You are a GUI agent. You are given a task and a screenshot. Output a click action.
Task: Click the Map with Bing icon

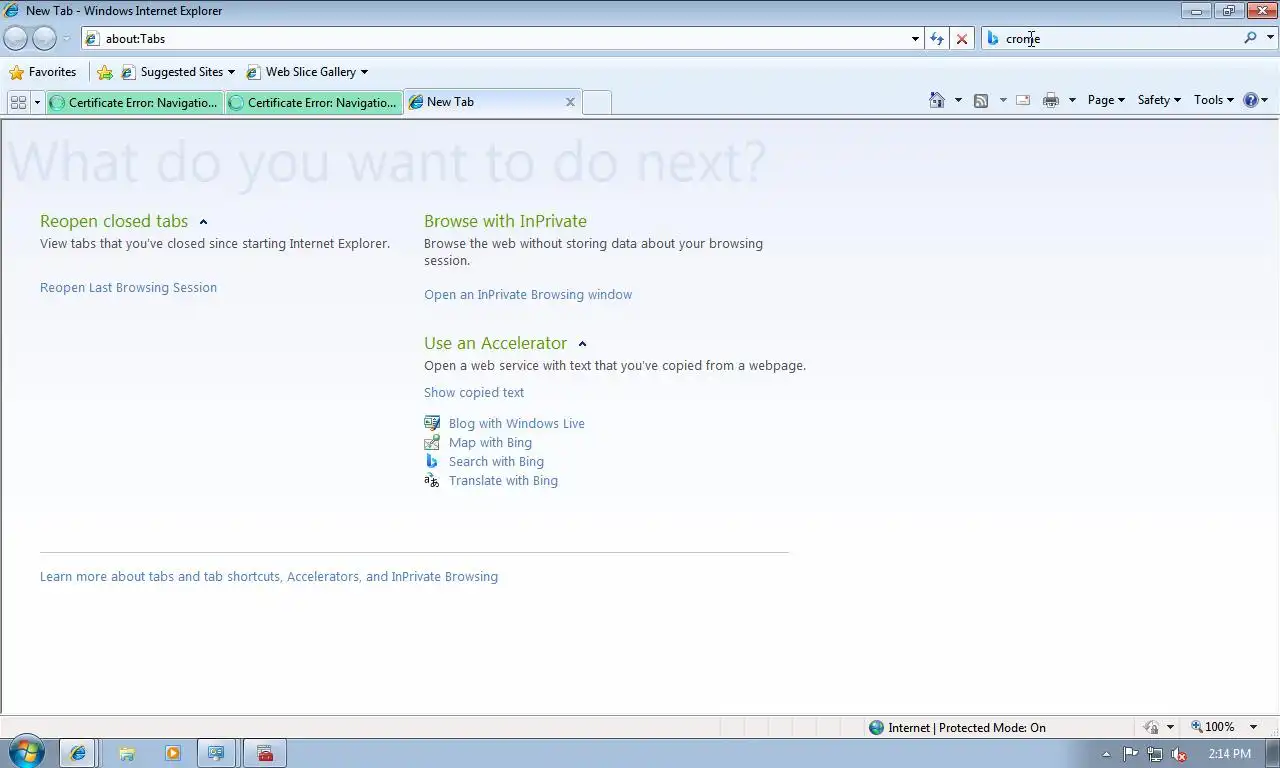click(x=432, y=442)
